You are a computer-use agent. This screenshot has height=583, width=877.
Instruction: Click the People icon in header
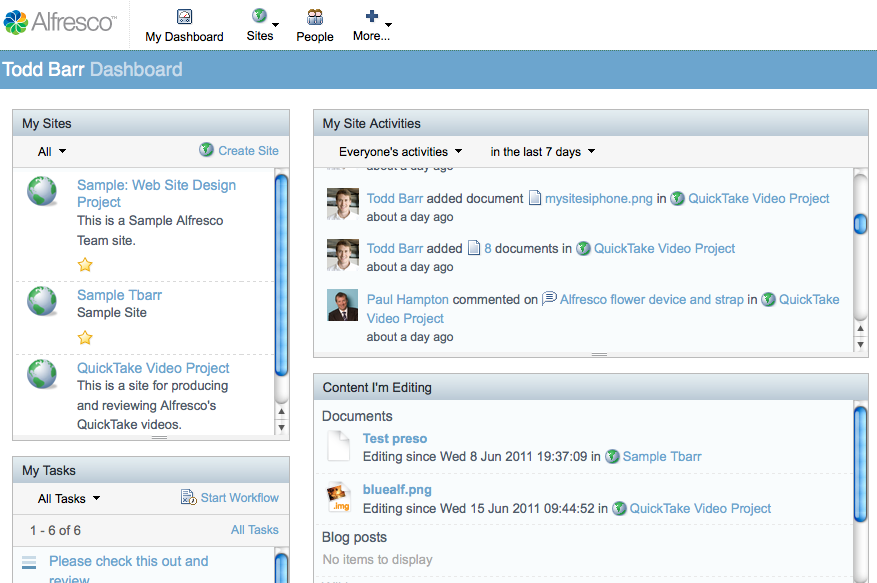click(x=315, y=17)
